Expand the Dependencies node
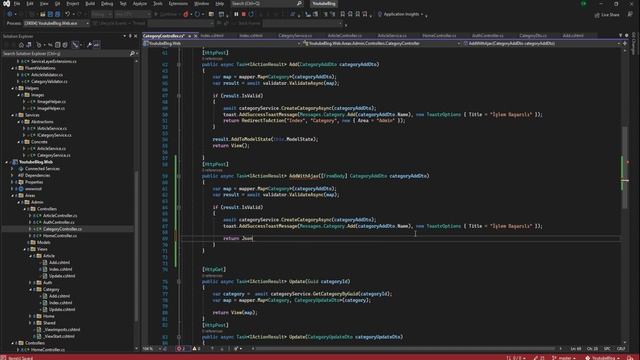The height and width of the screenshot is (360, 640). [x=12, y=176]
